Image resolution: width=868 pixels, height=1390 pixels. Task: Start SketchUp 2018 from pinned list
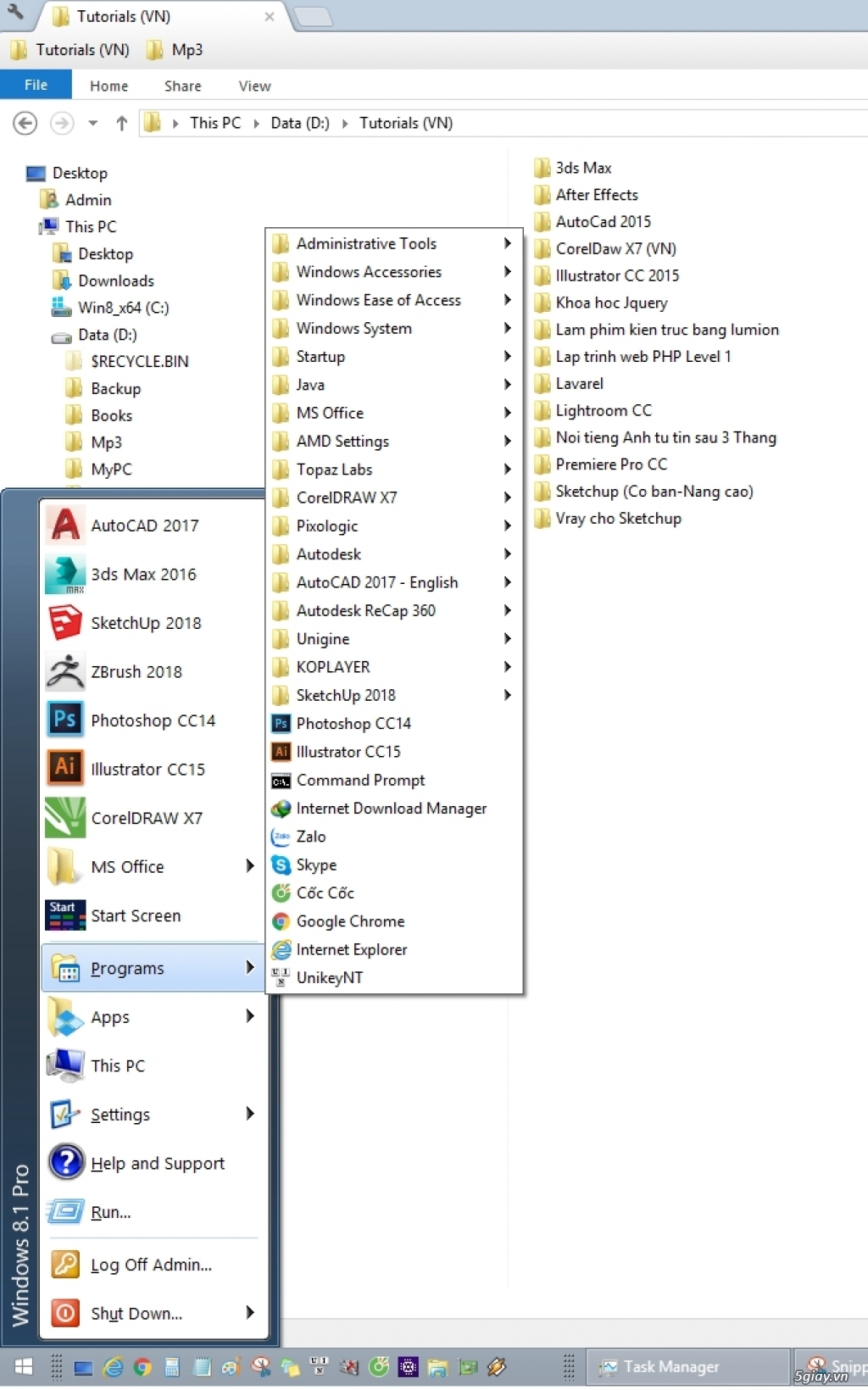[153, 623]
